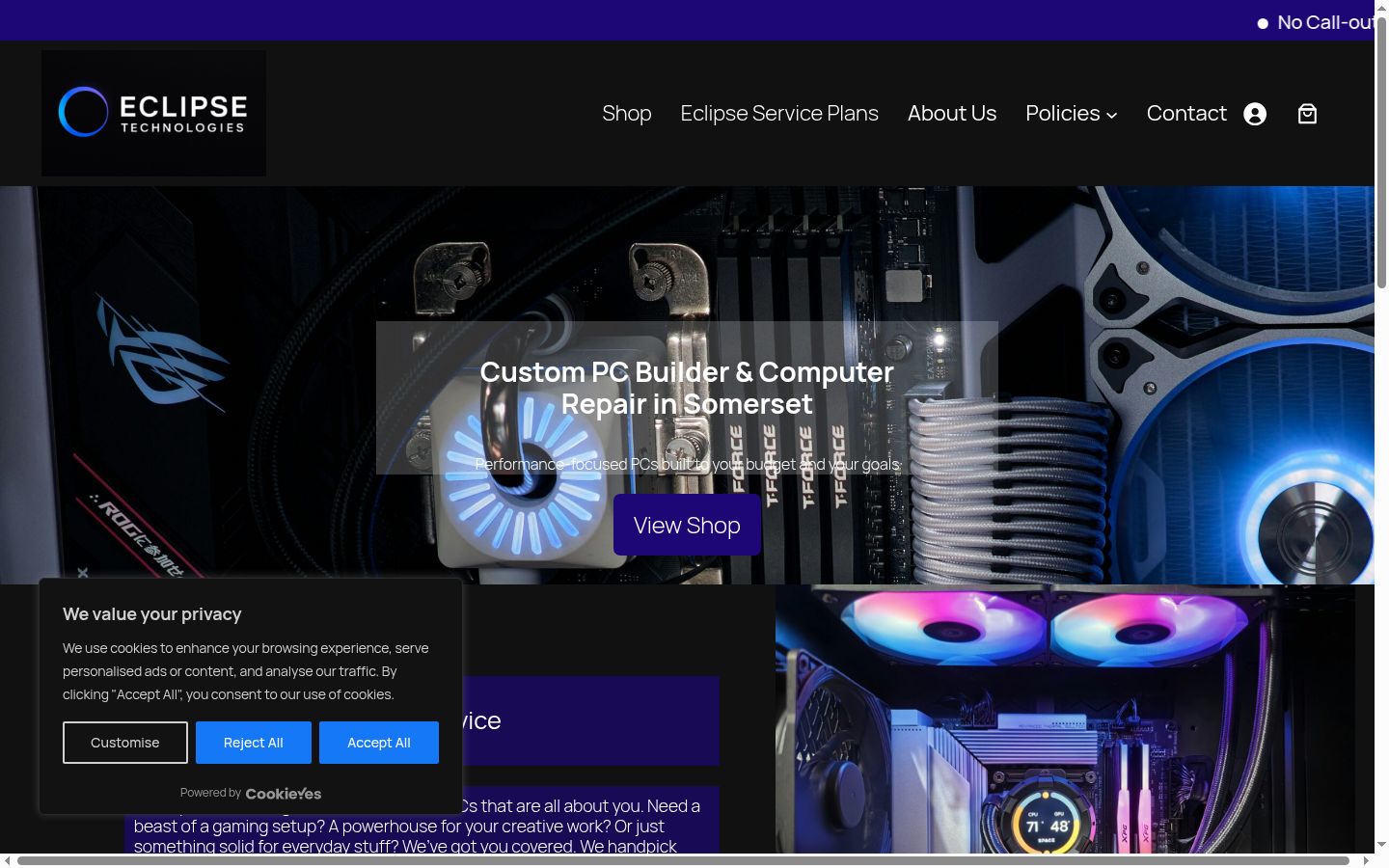Reject all cookies
The image size is (1389, 868).
click(x=254, y=743)
